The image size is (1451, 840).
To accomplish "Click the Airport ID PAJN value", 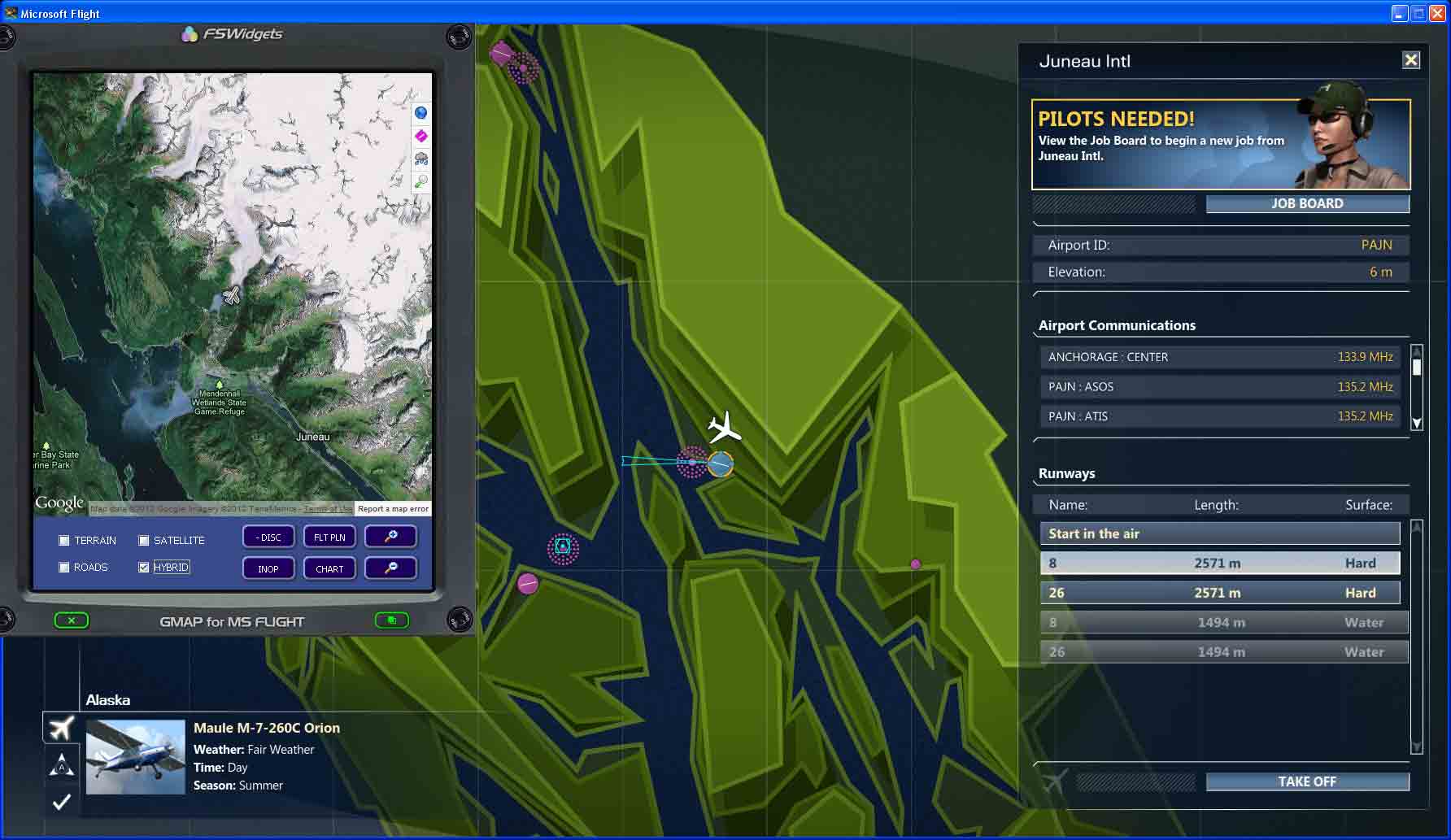I will click(x=1376, y=245).
